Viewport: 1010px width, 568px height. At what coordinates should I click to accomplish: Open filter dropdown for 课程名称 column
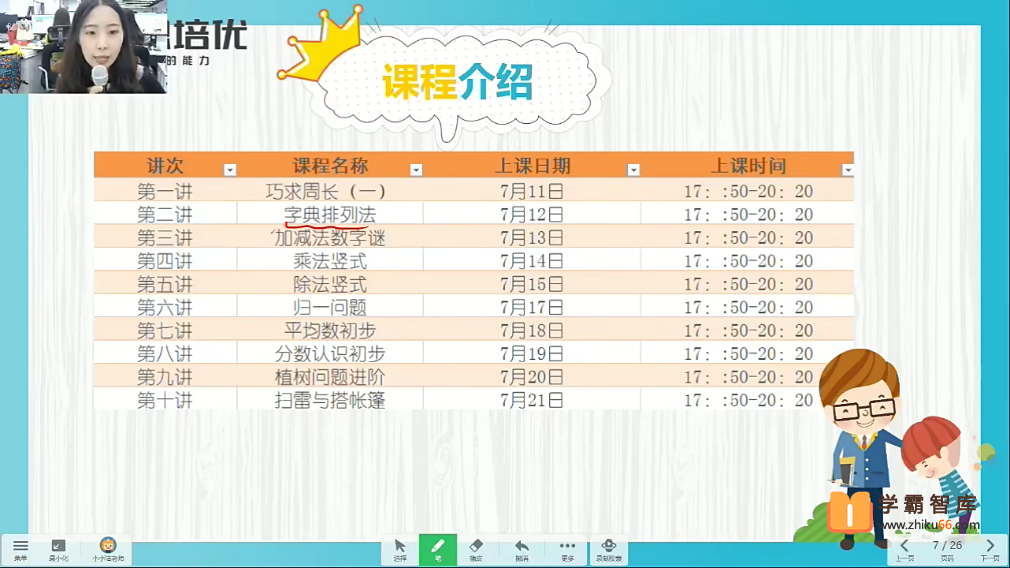(416, 170)
